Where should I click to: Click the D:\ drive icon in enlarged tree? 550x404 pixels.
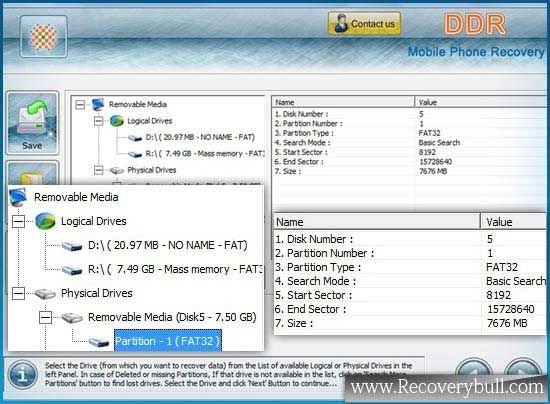72,246
